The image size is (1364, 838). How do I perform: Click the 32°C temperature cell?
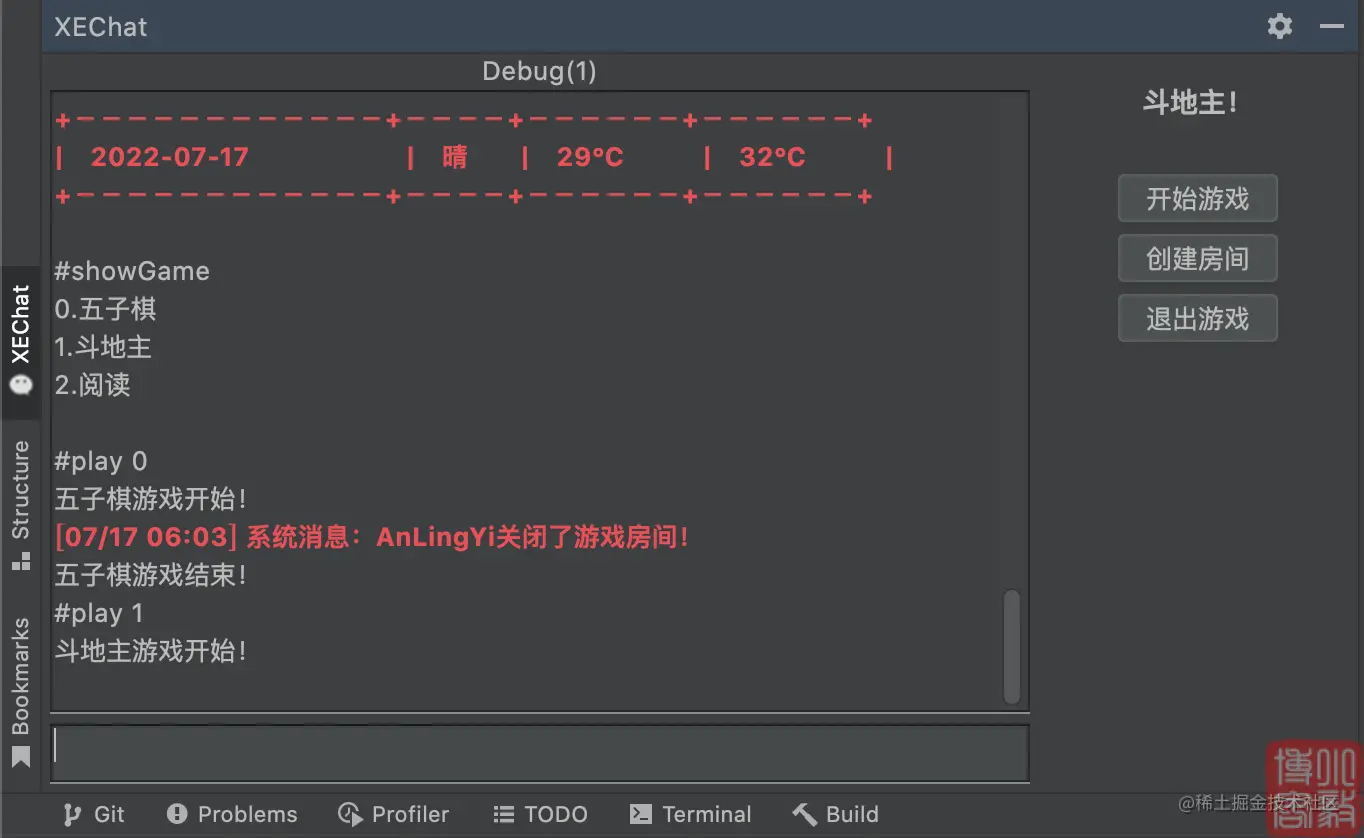772,157
